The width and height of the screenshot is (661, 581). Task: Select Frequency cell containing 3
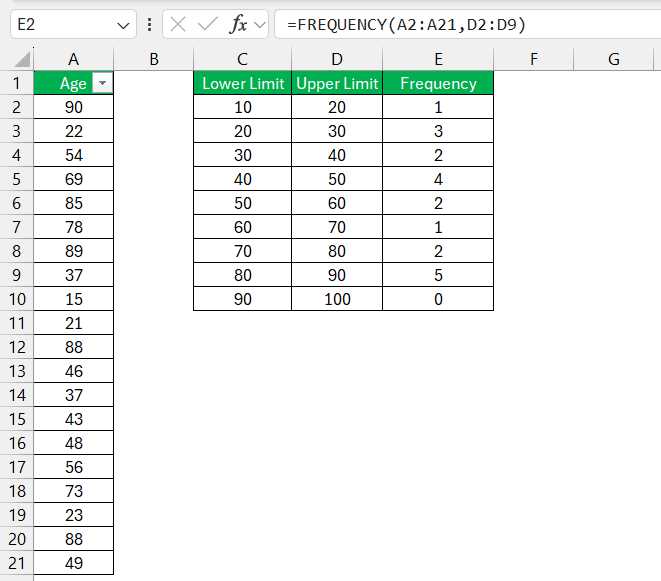tap(438, 131)
